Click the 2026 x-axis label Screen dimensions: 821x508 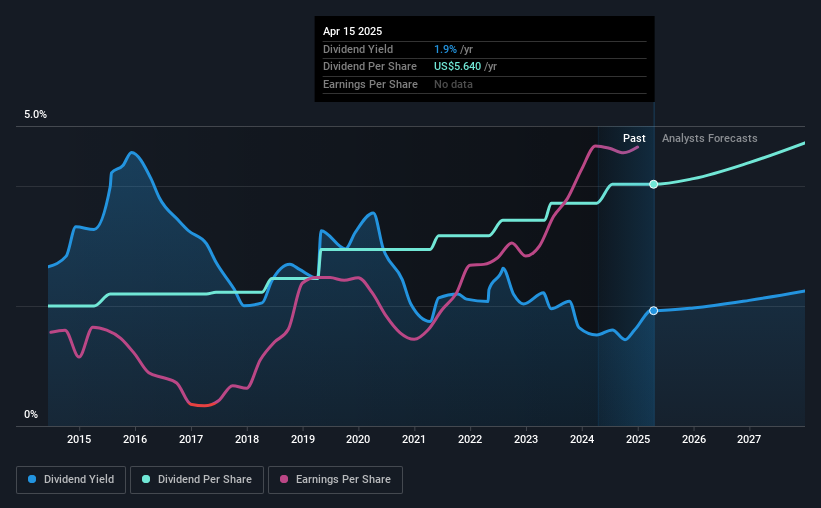click(x=694, y=439)
